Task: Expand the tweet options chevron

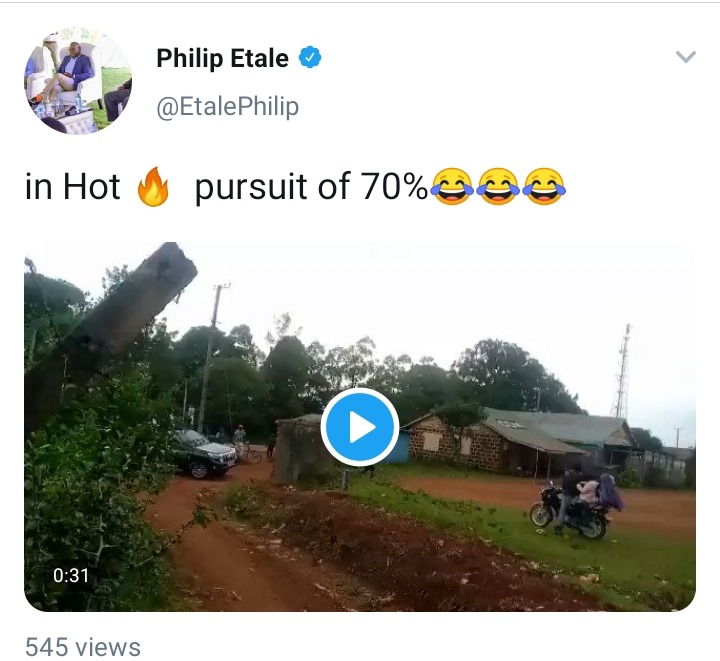Action: coord(686,56)
